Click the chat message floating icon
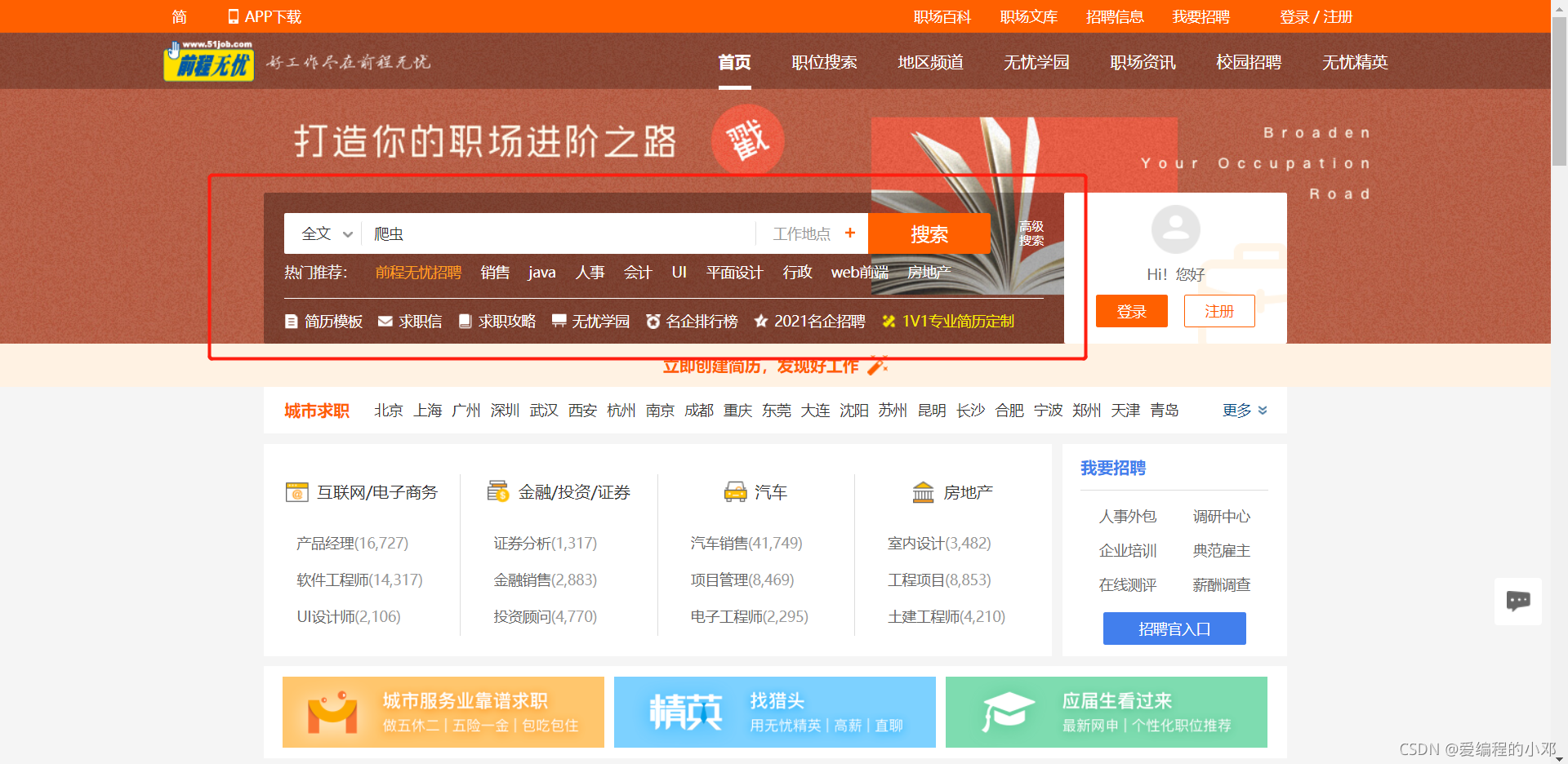 tap(1518, 602)
